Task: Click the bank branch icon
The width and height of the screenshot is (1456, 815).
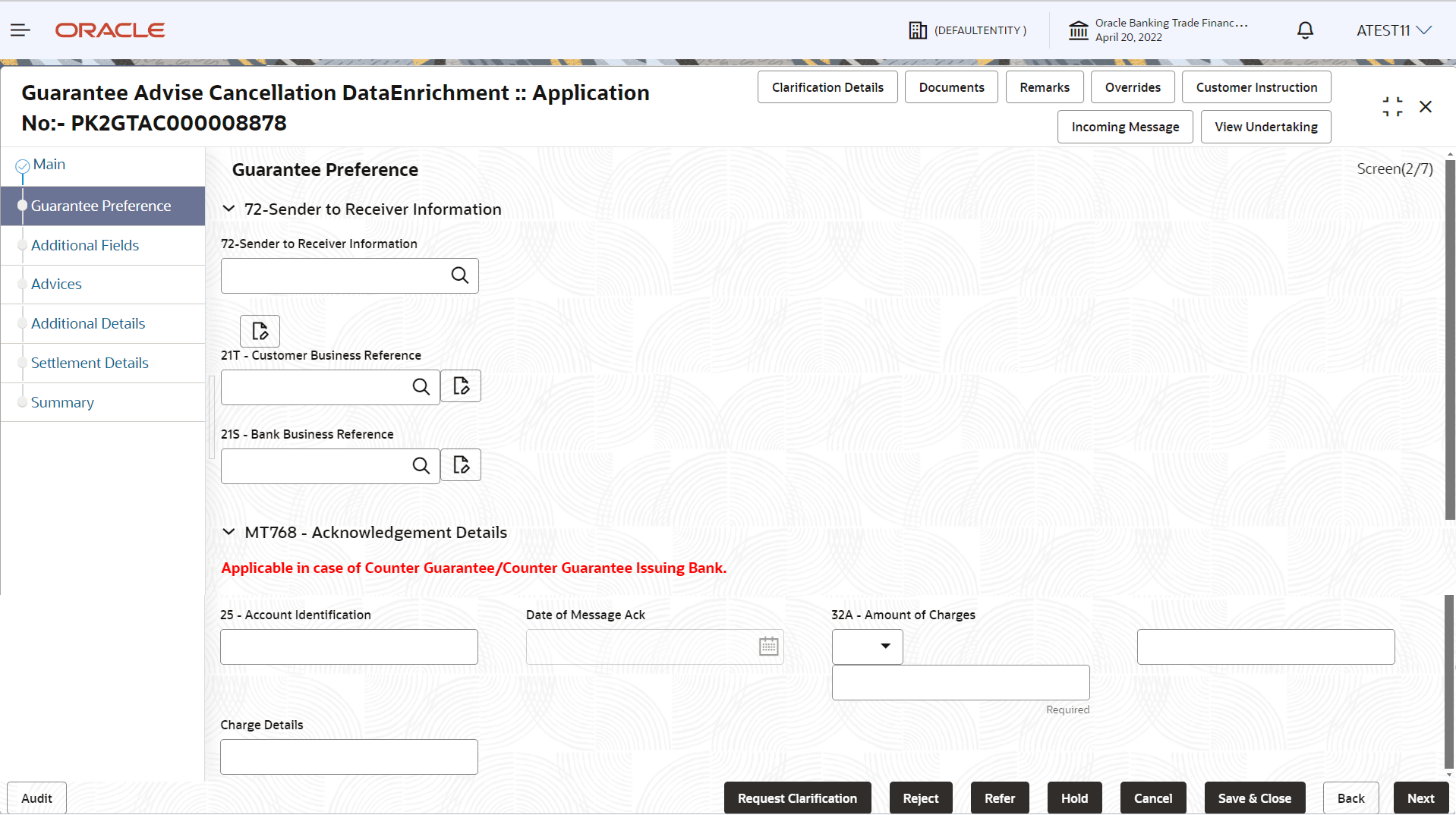Action: click(1078, 30)
